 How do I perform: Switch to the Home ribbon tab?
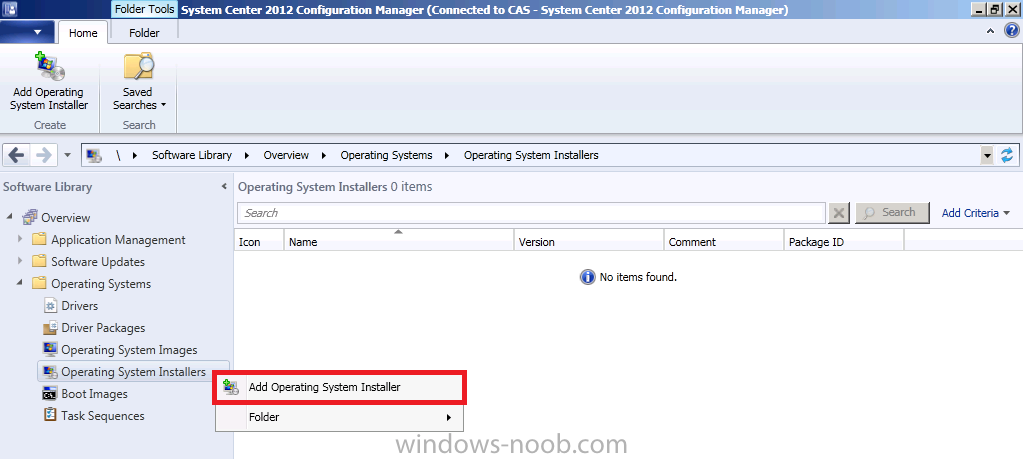tap(83, 33)
